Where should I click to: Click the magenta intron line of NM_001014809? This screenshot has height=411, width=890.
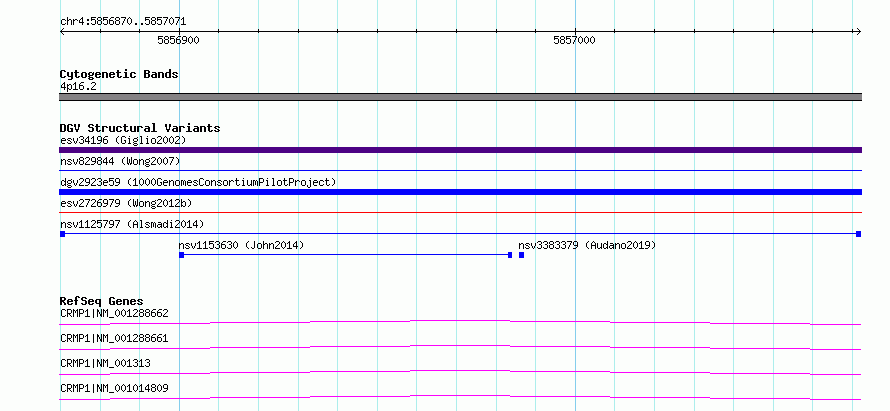click(x=460, y=397)
